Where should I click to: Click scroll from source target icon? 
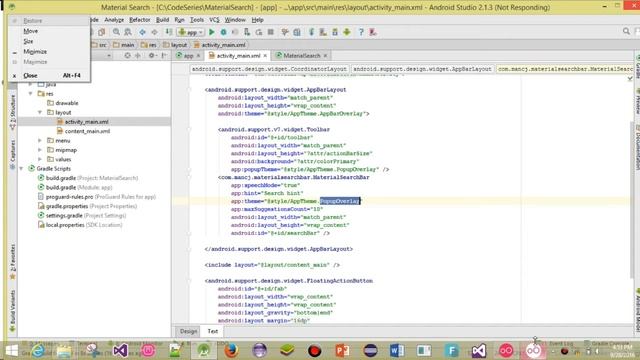click(x=127, y=56)
